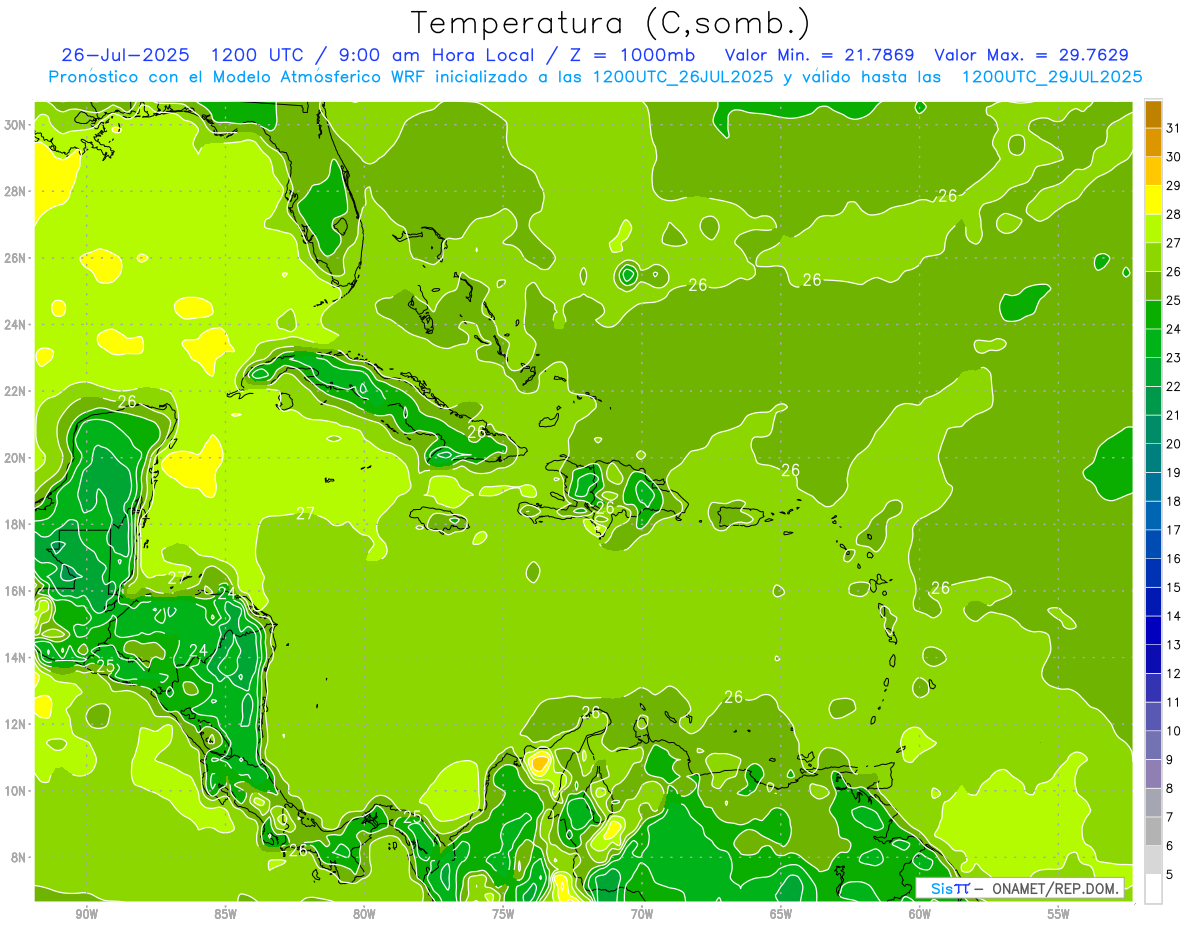The image size is (1200, 927).
Task: Click the legend value '18'
Action: (1174, 501)
